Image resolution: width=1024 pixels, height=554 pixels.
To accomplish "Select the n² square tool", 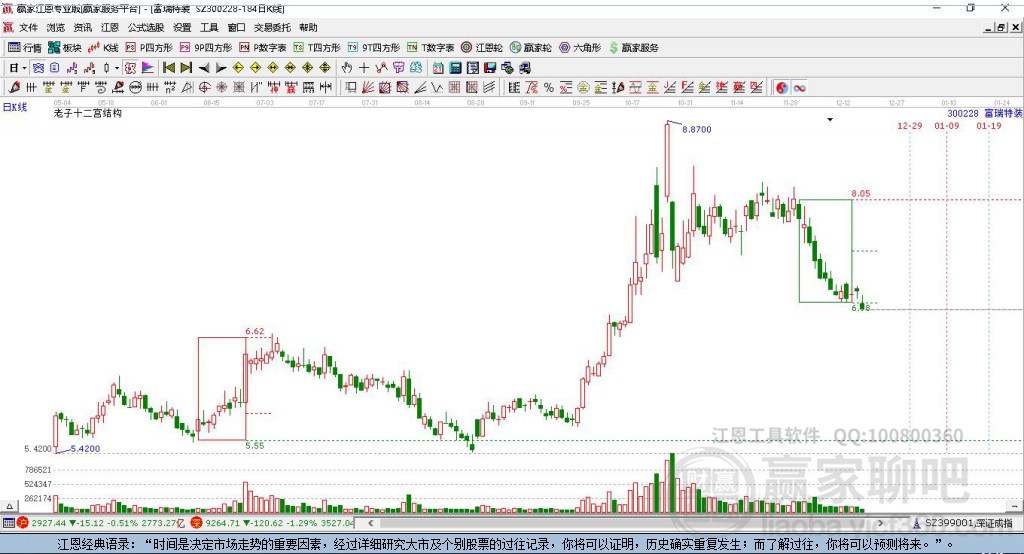I will pyautogui.click(x=170, y=88).
